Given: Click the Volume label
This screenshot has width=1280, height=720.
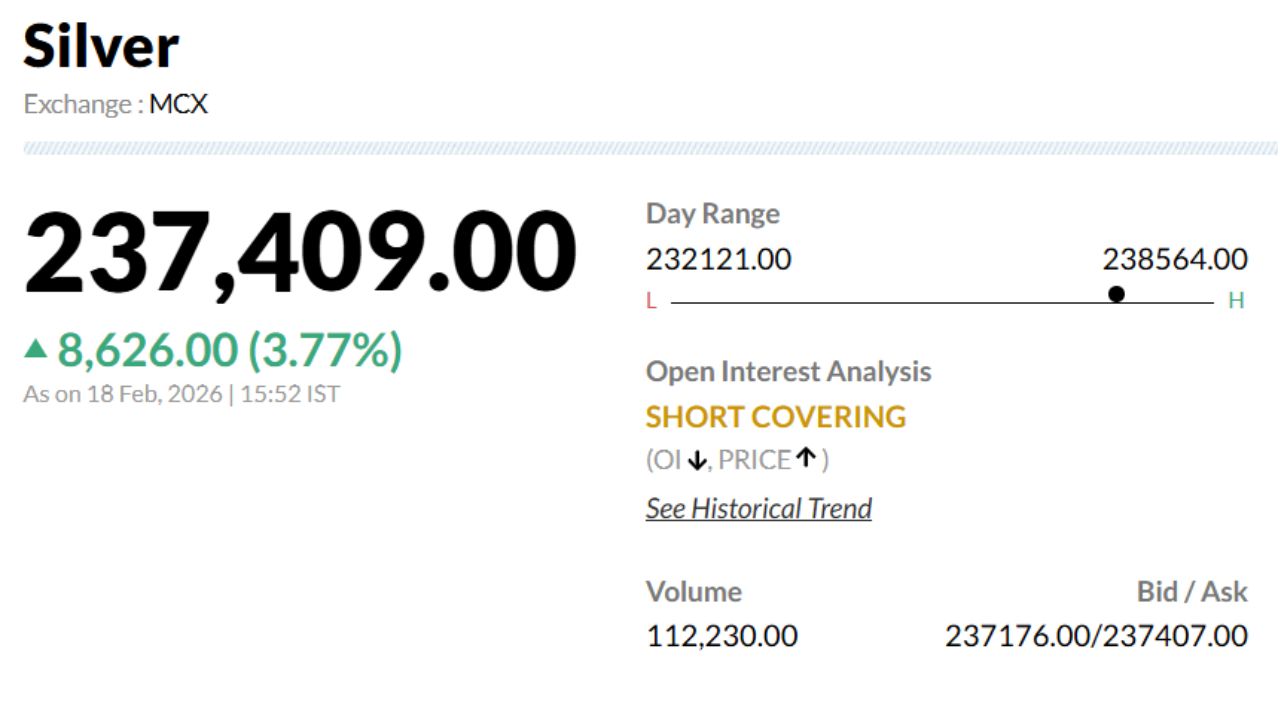Looking at the screenshot, I should (x=693, y=592).
